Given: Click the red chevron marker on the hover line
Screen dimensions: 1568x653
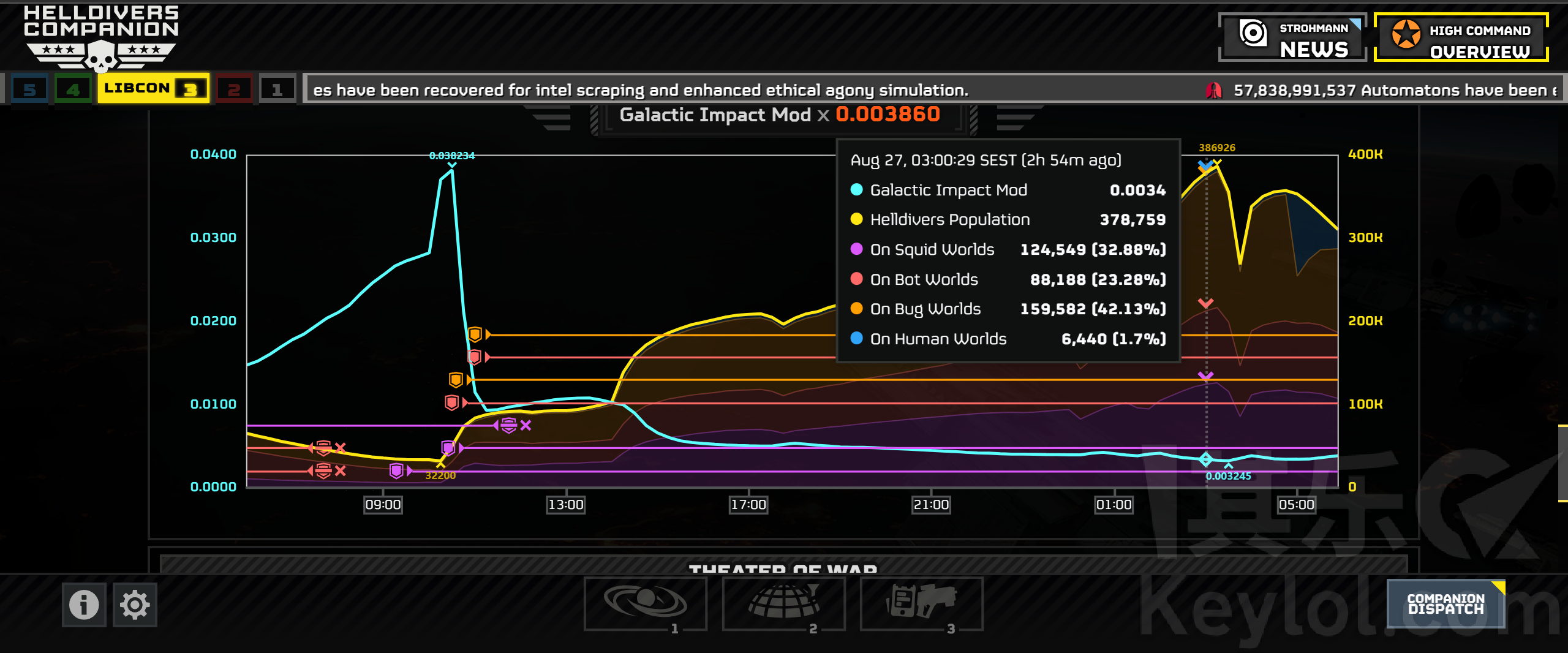Looking at the screenshot, I should coord(1206,303).
